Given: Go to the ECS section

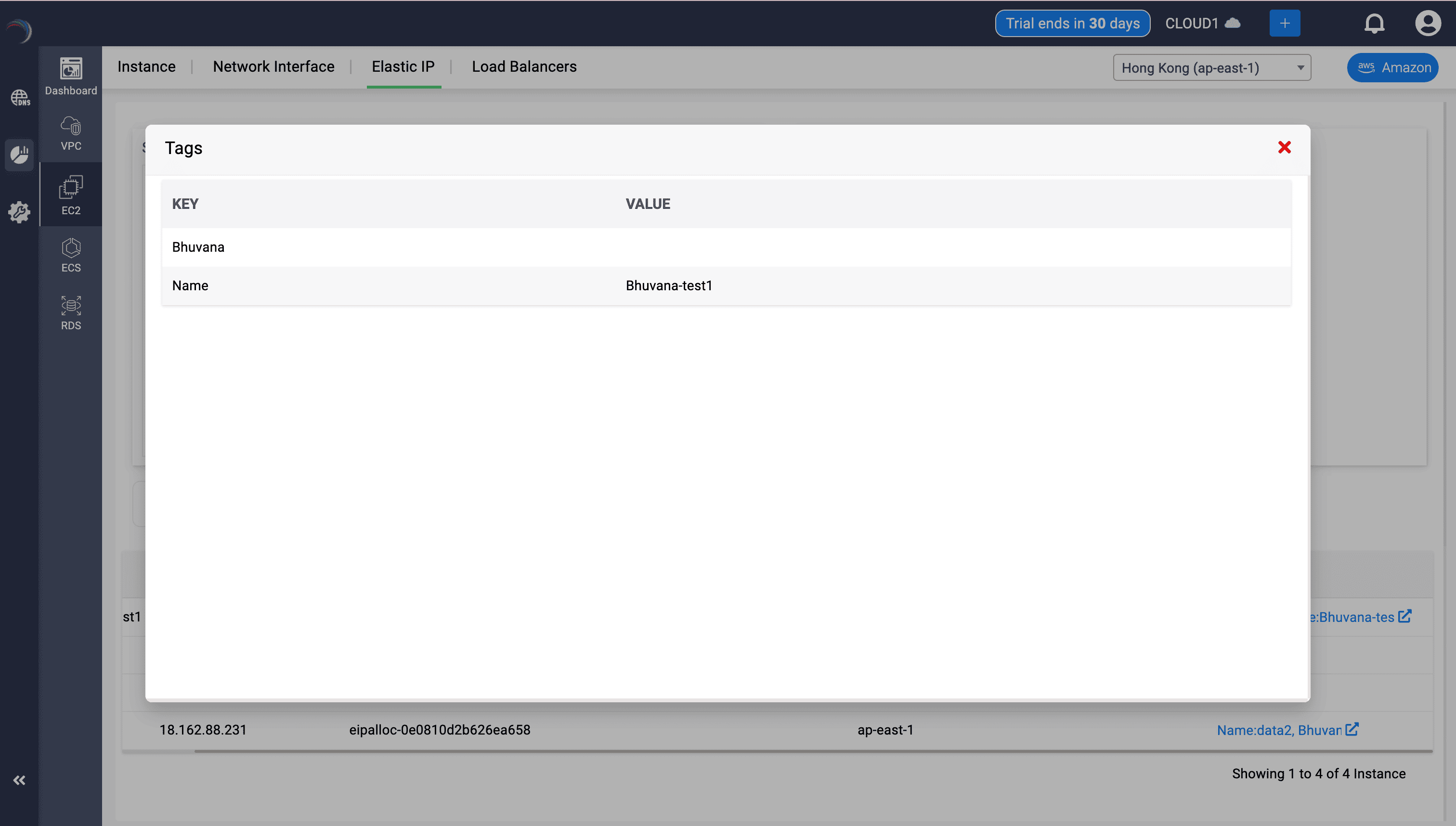Looking at the screenshot, I should coord(70,255).
